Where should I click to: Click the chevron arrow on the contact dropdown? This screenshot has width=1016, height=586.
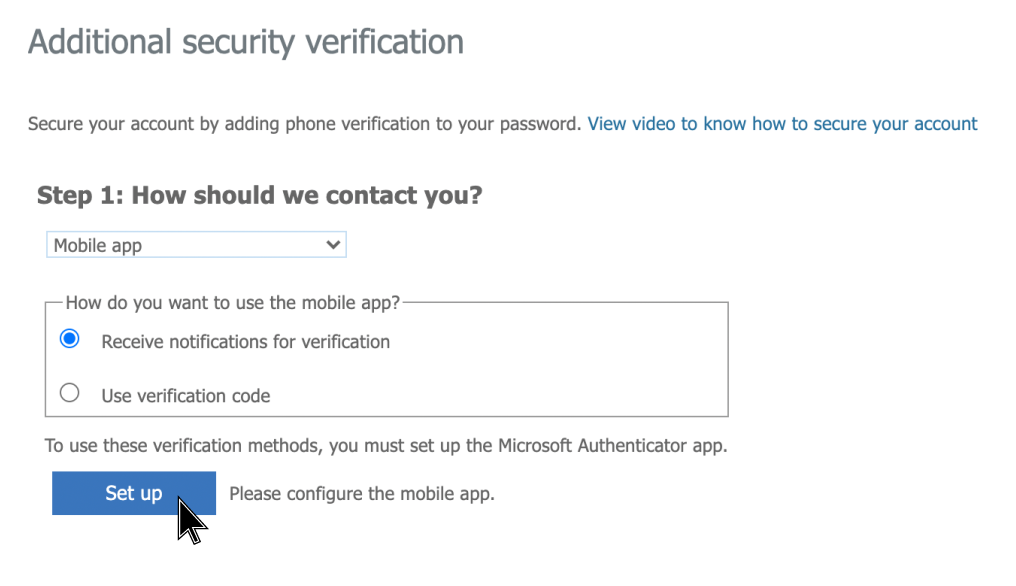(x=333, y=245)
